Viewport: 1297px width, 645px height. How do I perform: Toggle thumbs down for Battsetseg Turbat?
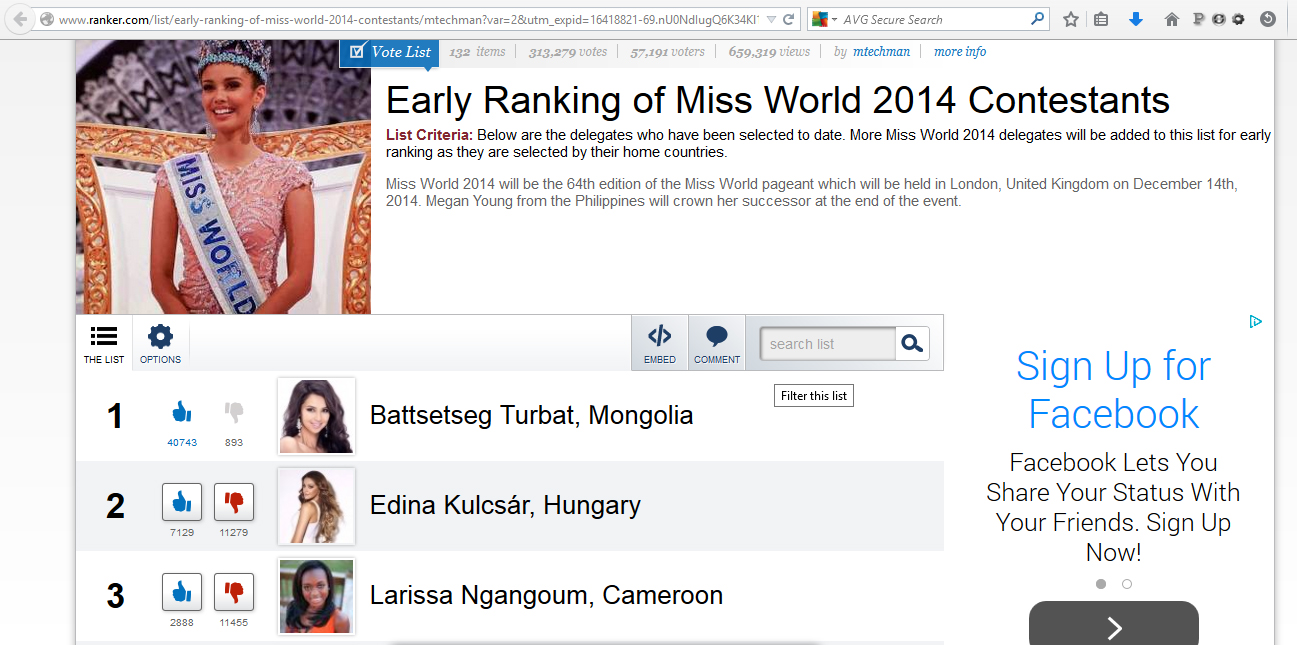point(234,411)
